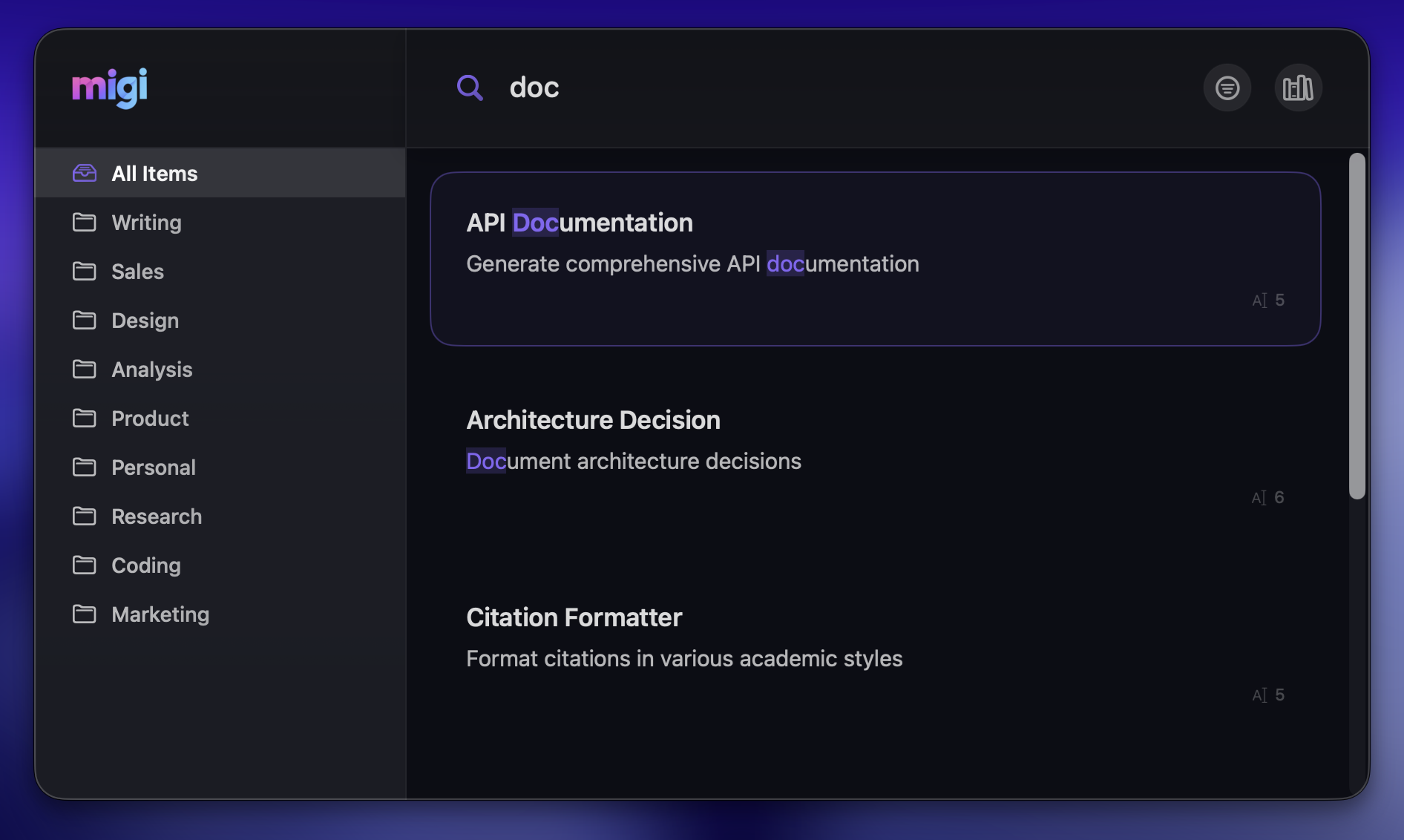Image resolution: width=1404 pixels, height=840 pixels.
Task: Open the library view icon in top right
Action: 1297,87
